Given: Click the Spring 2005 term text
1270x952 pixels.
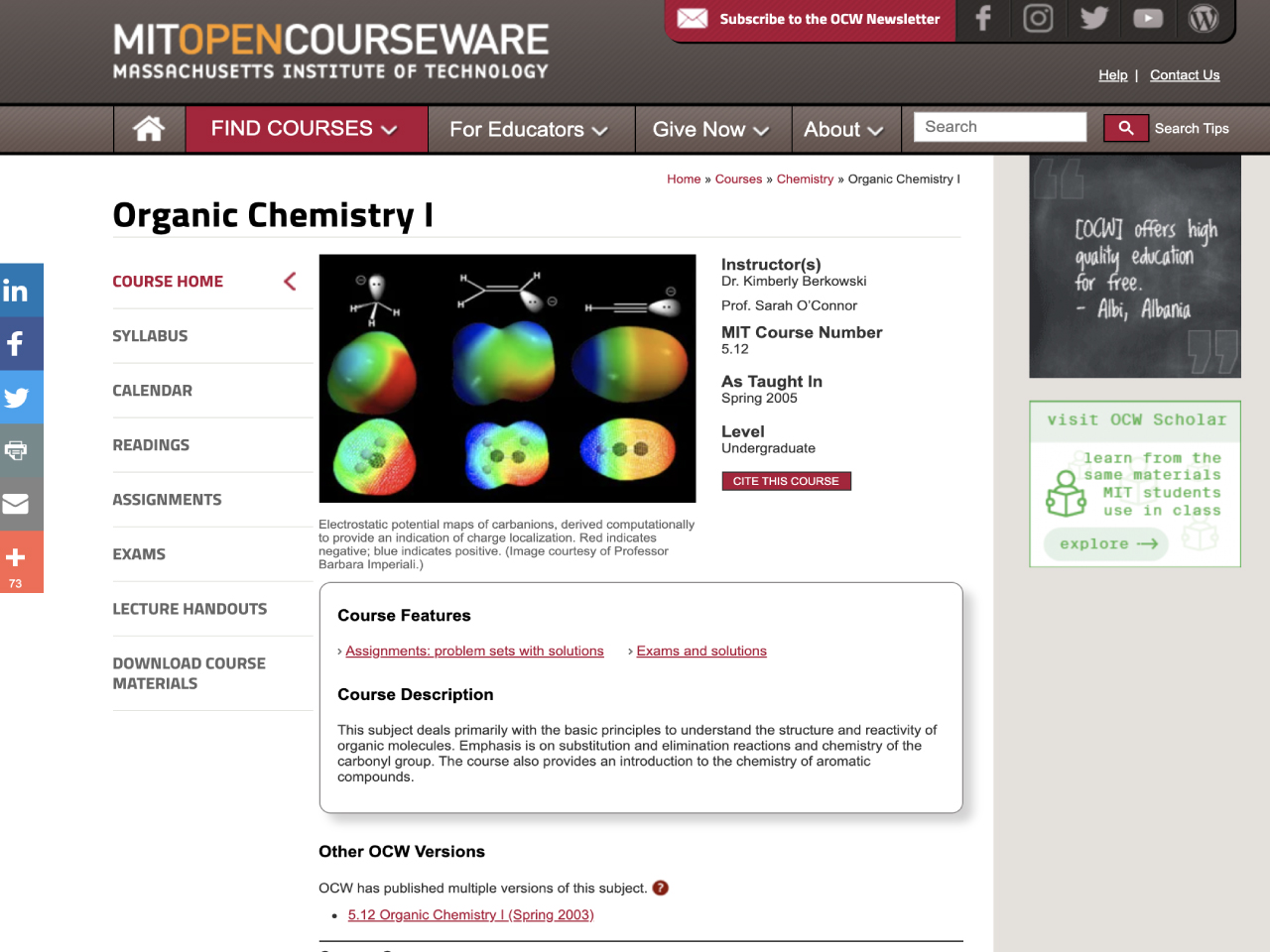Looking at the screenshot, I should [x=759, y=399].
